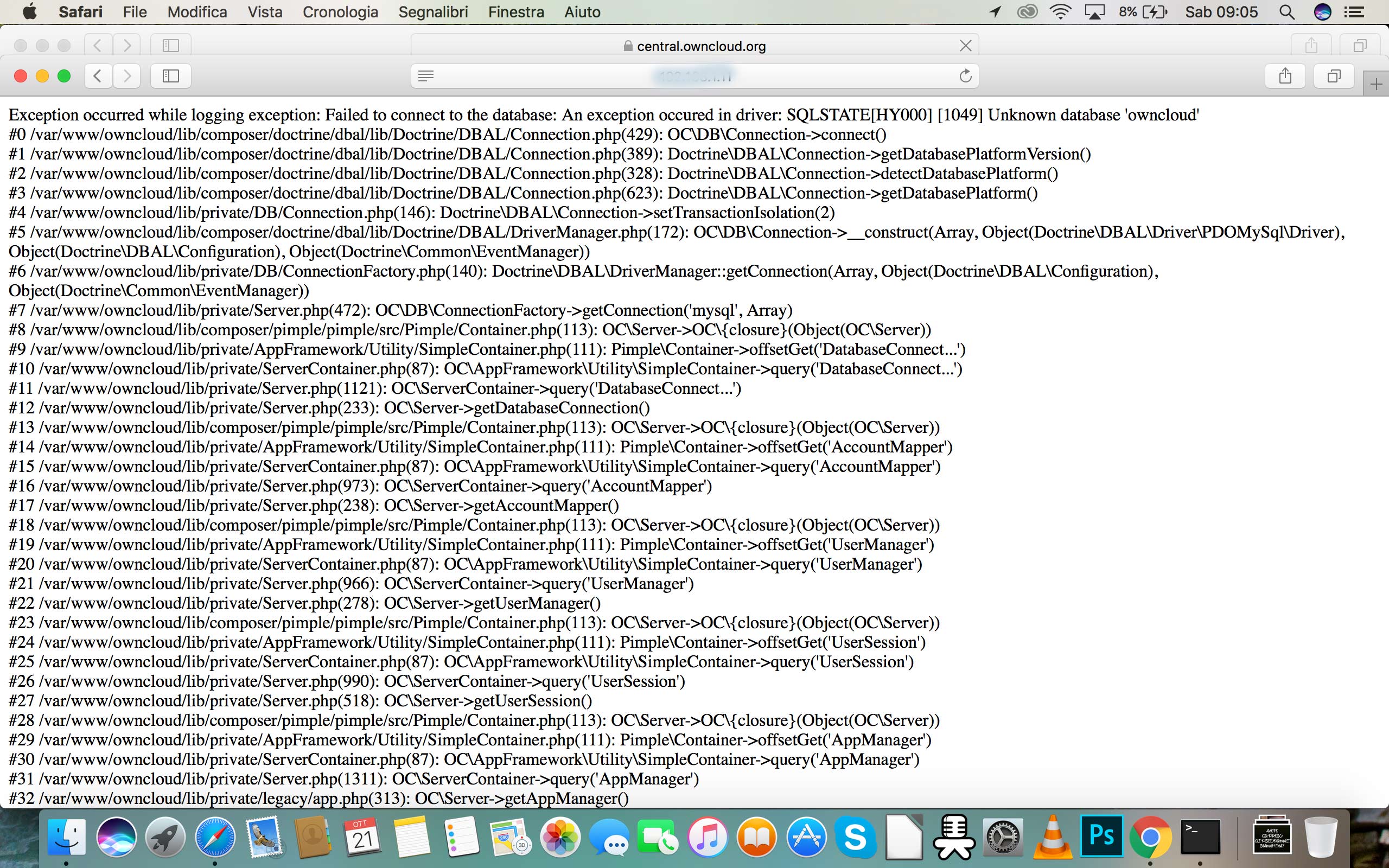Show battery status at 8%
The height and width of the screenshot is (868, 1389).
1143,12
